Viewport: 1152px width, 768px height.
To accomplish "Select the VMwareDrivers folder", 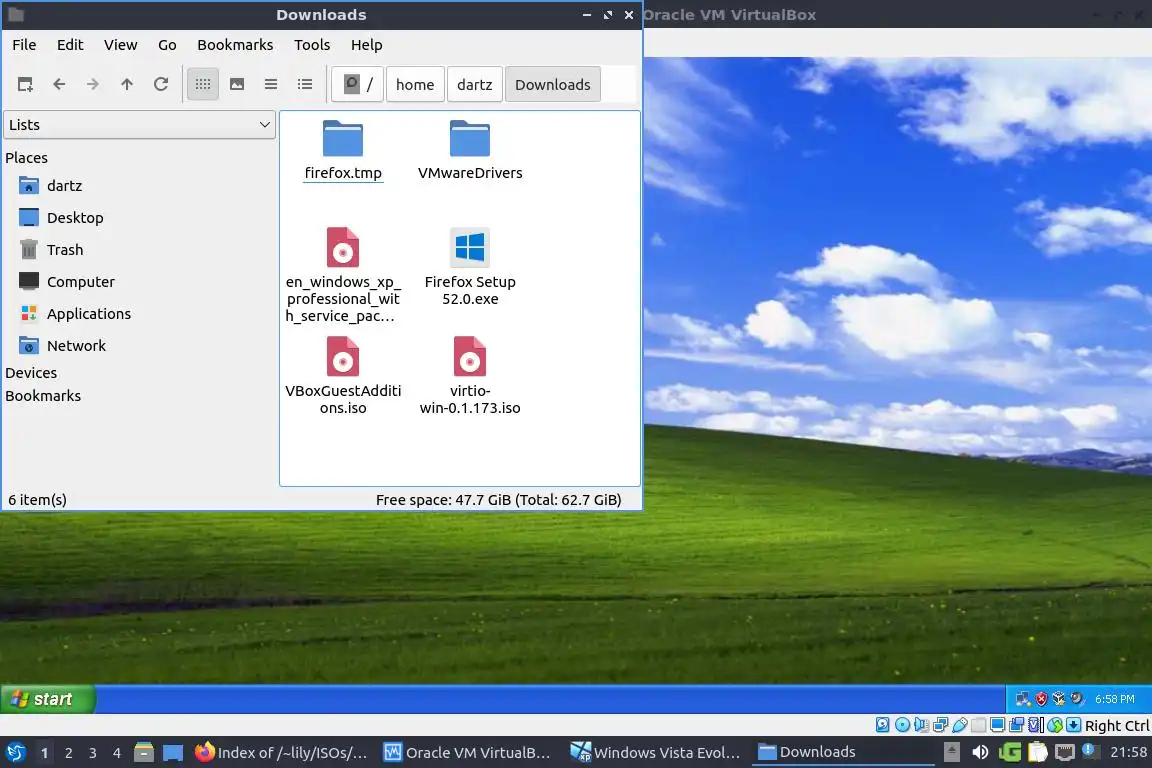I will pyautogui.click(x=470, y=151).
